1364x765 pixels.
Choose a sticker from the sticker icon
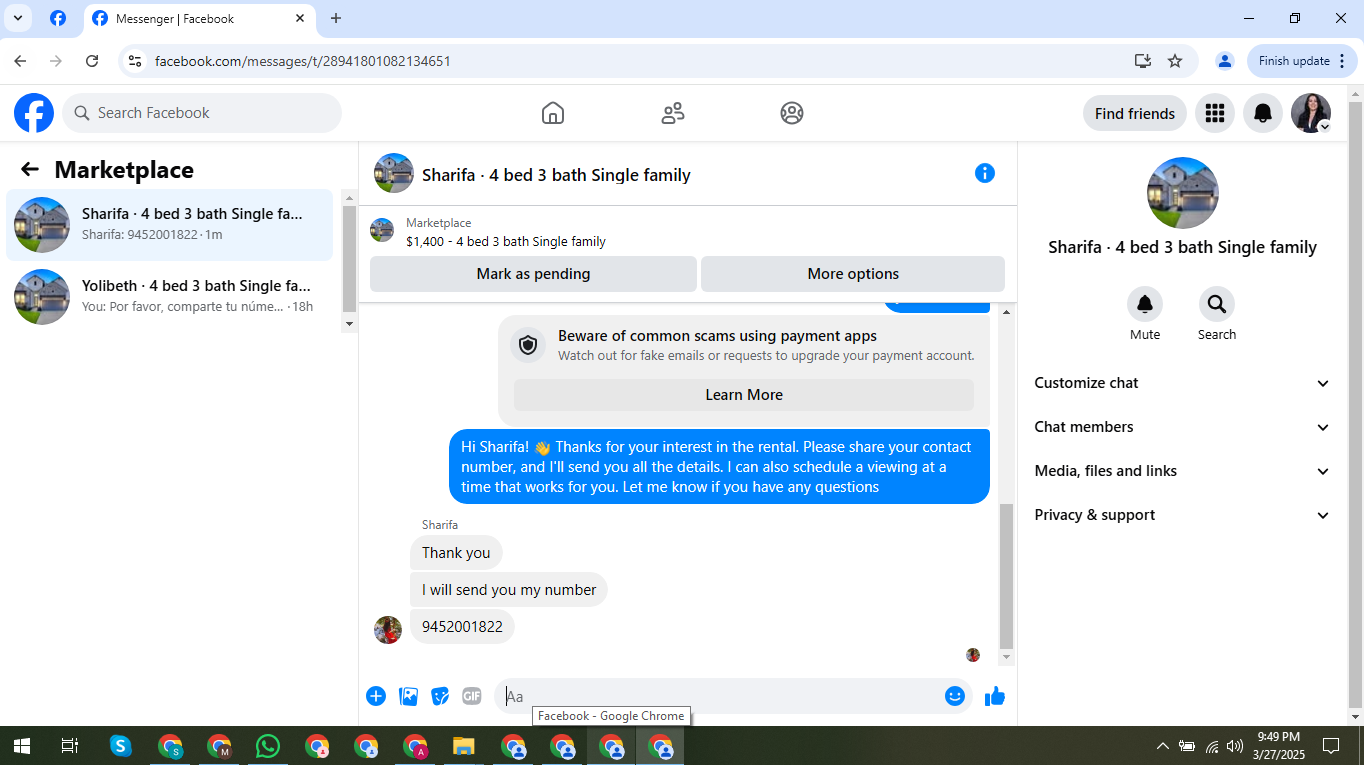(x=440, y=696)
